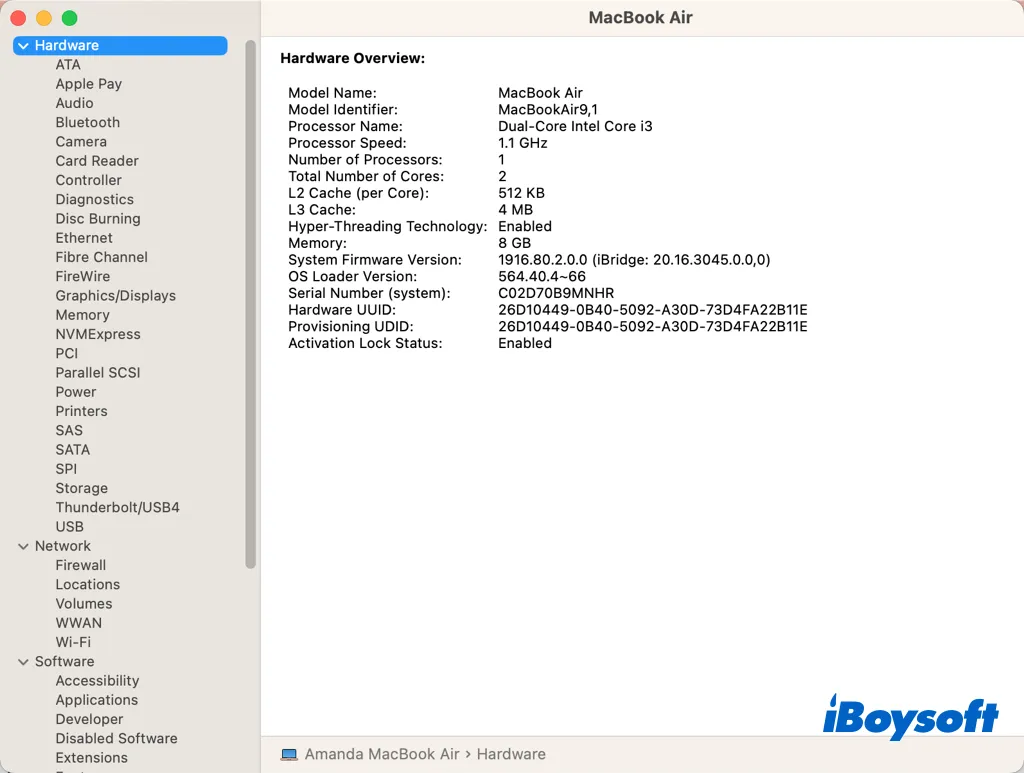Select NVMExpress from the hardware list
This screenshot has width=1024, height=773.
98,334
